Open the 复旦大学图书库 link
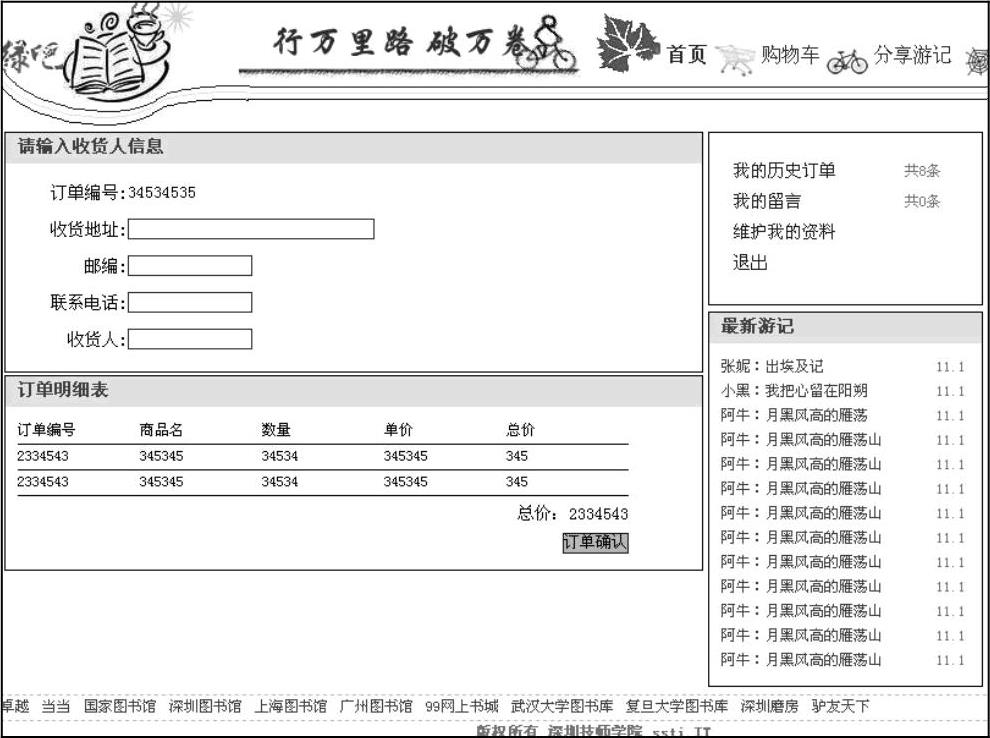Image resolution: width=990 pixels, height=738 pixels. click(x=677, y=706)
